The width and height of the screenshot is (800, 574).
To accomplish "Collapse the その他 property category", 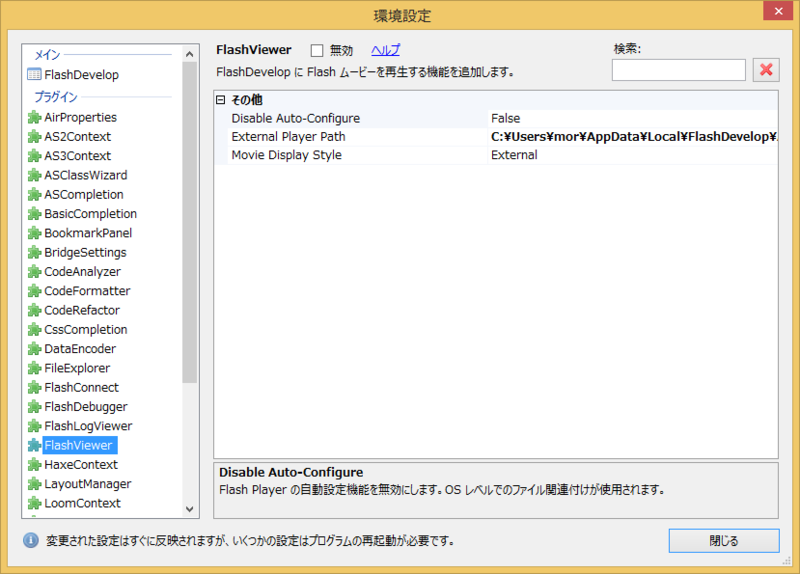I will coord(220,100).
